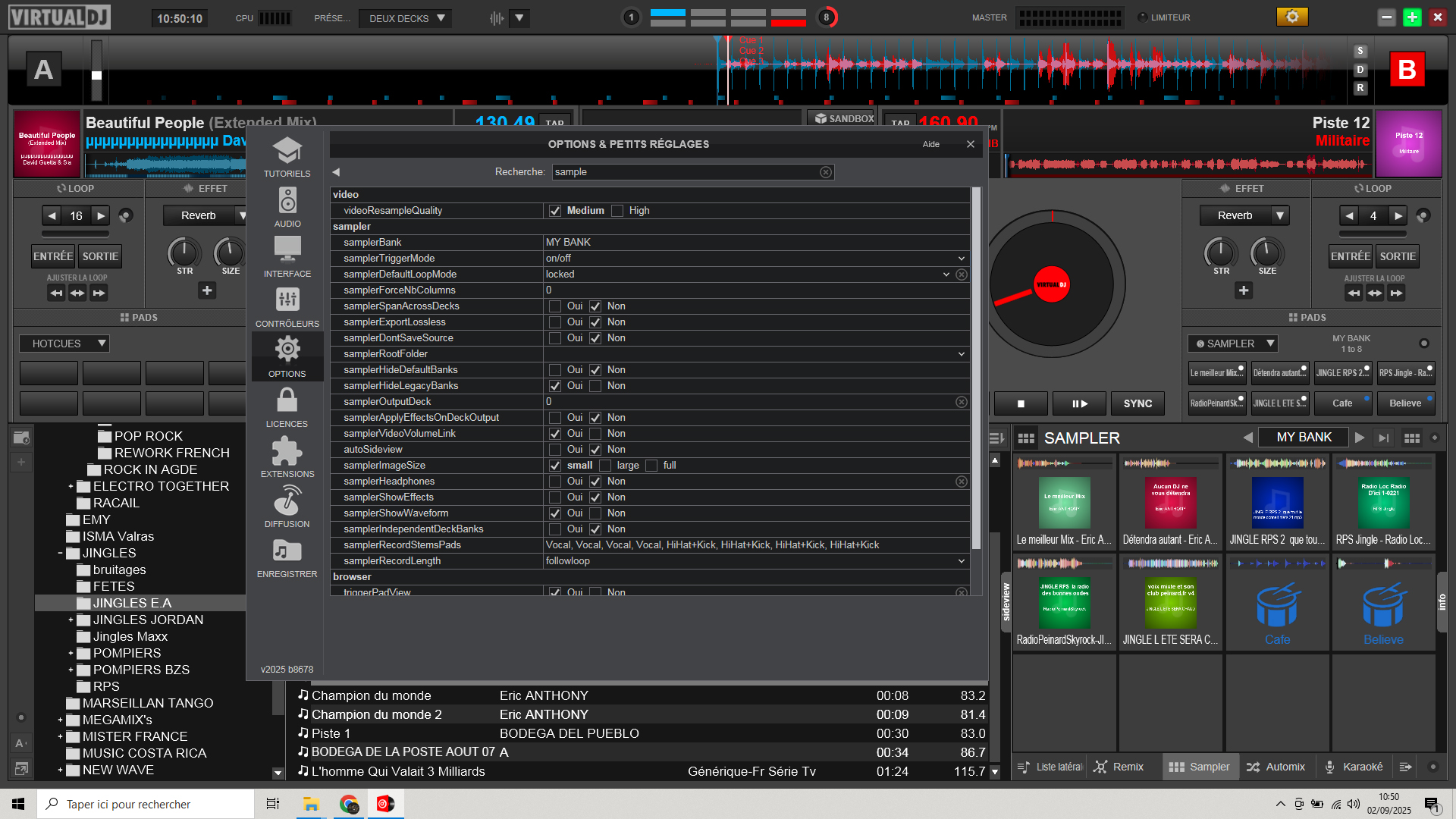Add an effect slot on deck B
Viewport: 1456px width, 819px height.
point(1244,290)
